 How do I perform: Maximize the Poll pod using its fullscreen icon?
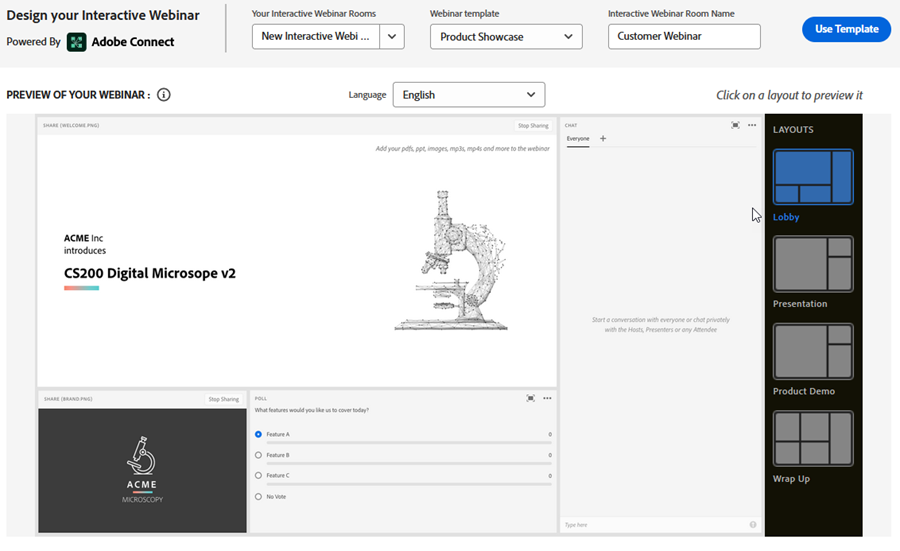pyautogui.click(x=530, y=398)
